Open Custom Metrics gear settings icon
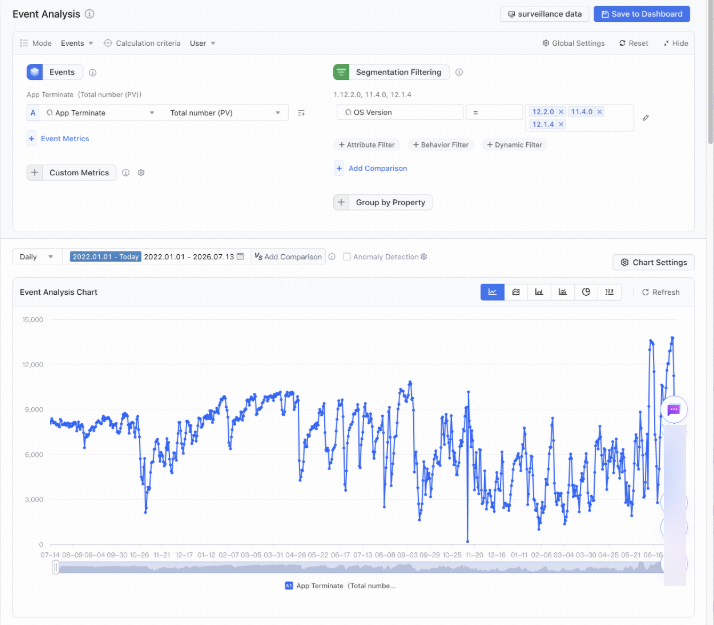The width and height of the screenshot is (714, 625). (x=141, y=173)
